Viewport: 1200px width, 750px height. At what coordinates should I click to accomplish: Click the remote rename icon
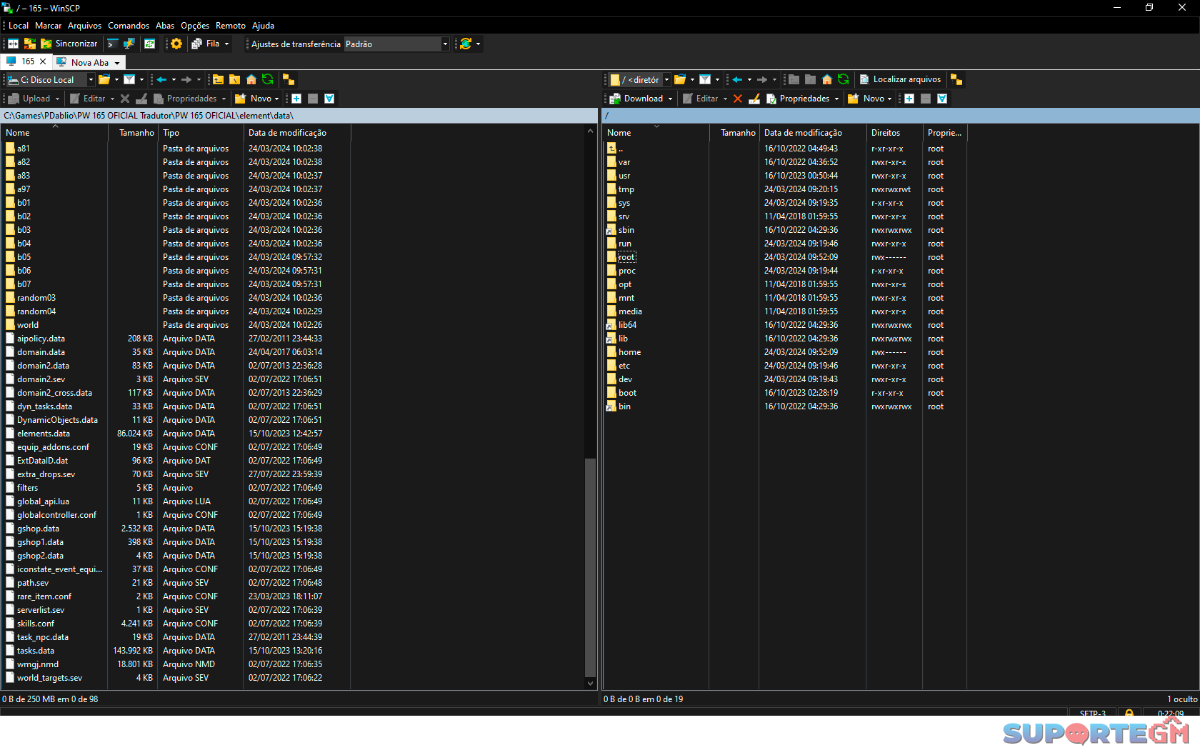click(x=755, y=99)
